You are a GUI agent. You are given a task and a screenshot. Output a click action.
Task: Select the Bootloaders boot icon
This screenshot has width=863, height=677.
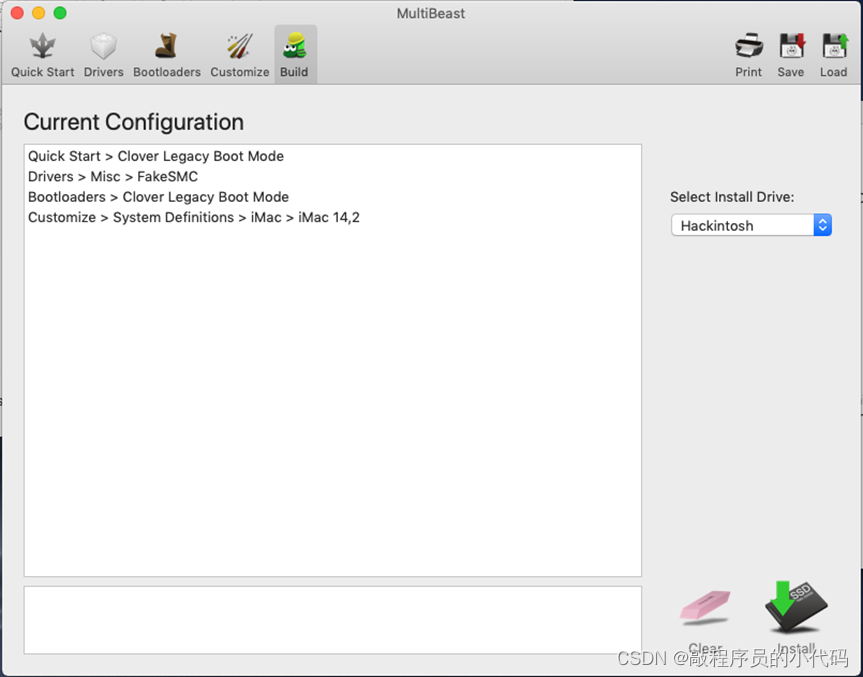click(x=166, y=46)
